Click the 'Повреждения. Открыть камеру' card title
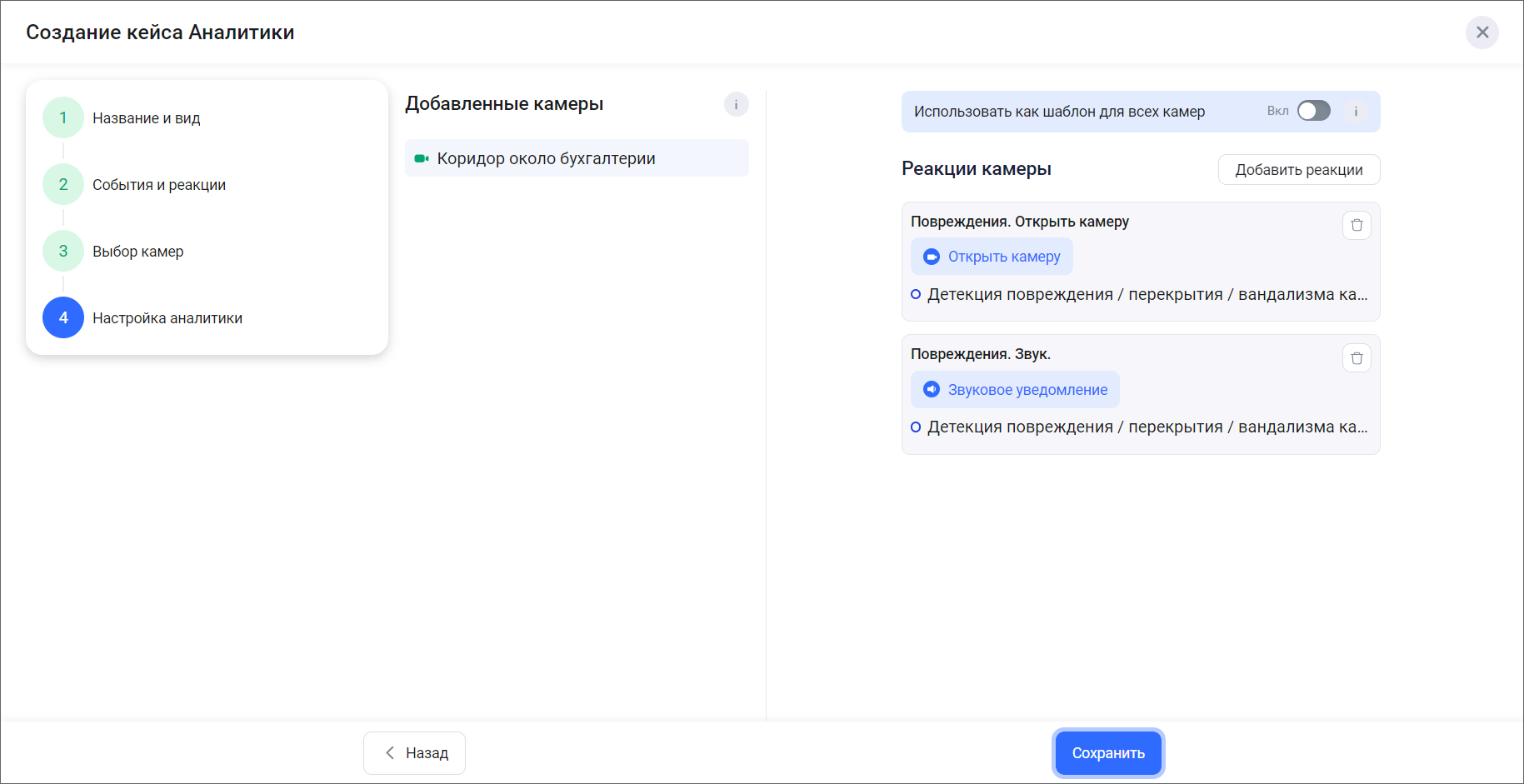 coord(1020,222)
